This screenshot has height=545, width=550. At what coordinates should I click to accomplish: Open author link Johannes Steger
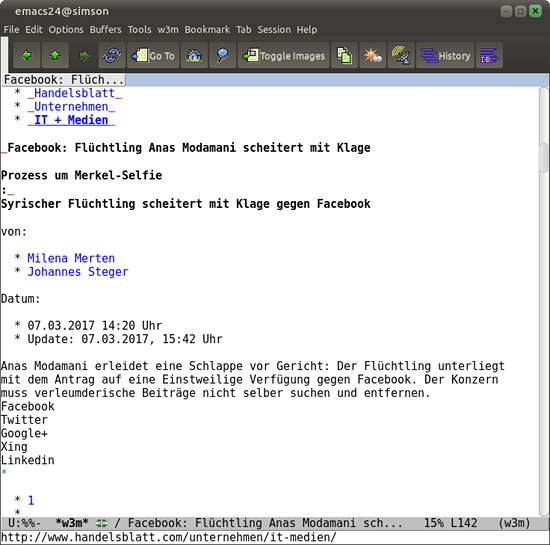coord(78,272)
